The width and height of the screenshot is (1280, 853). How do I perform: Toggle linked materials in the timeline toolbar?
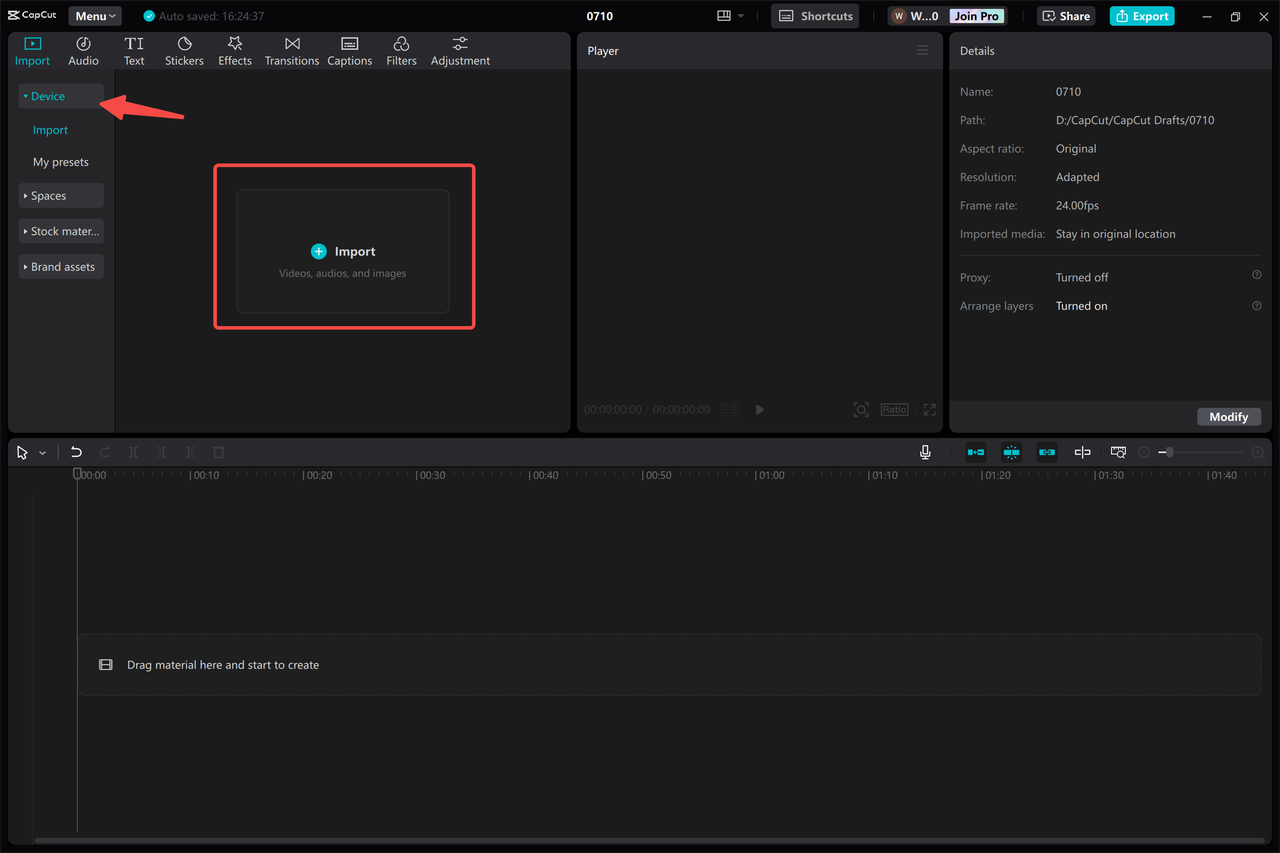click(x=1047, y=452)
